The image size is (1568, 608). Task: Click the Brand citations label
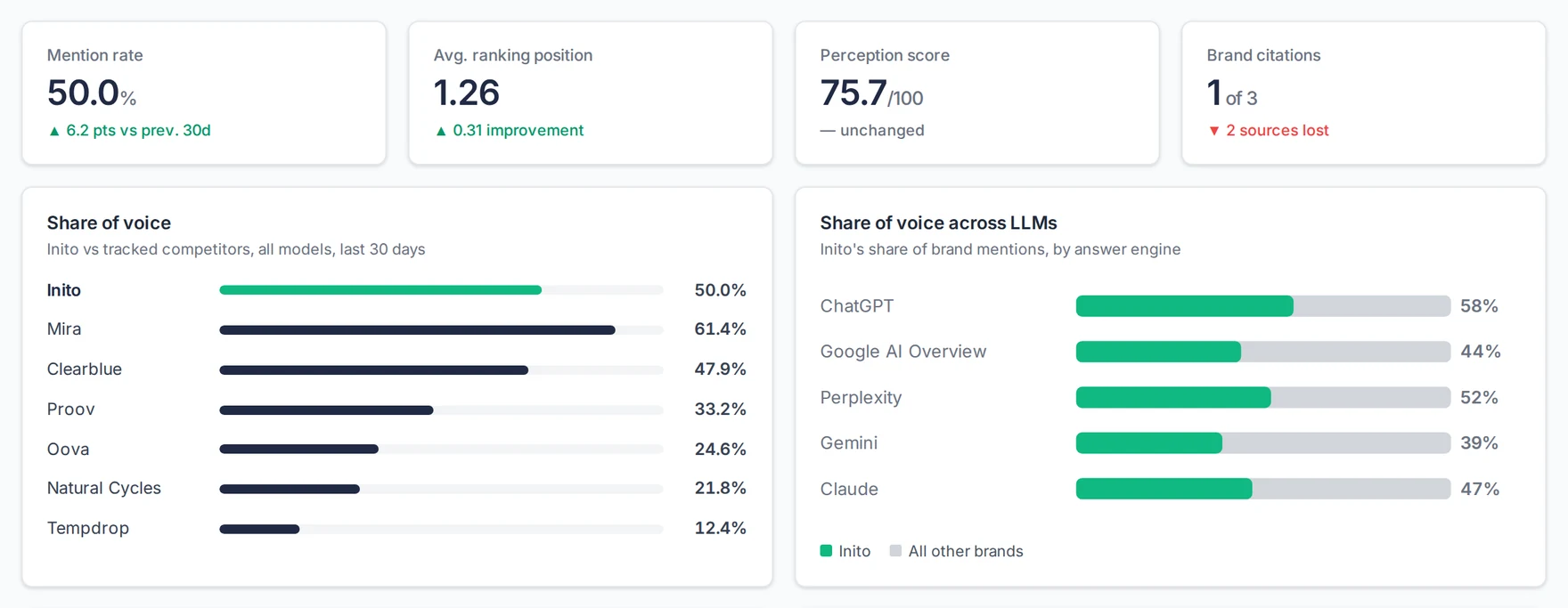1263,55
